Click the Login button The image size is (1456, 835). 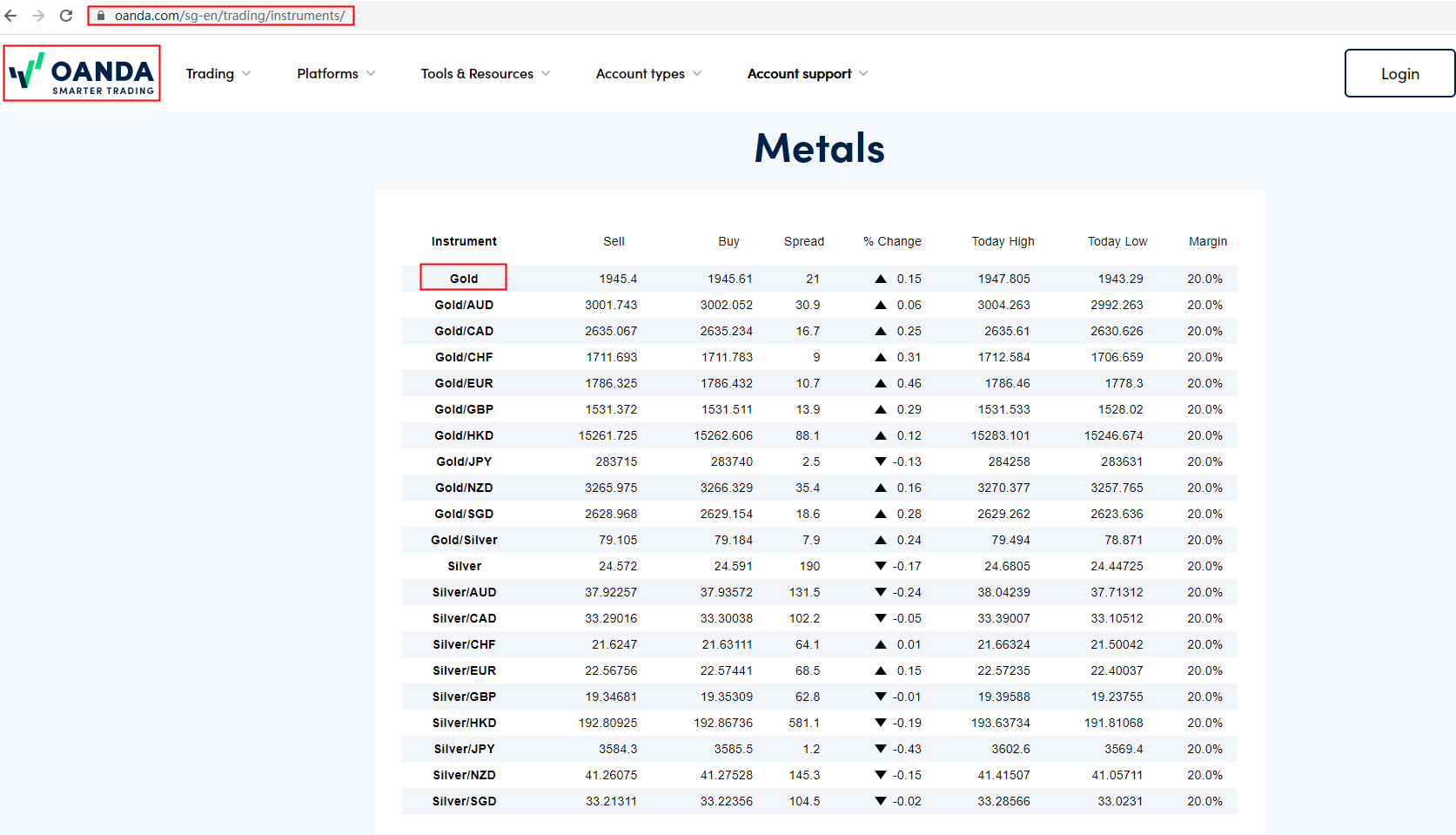[1399, 74]
